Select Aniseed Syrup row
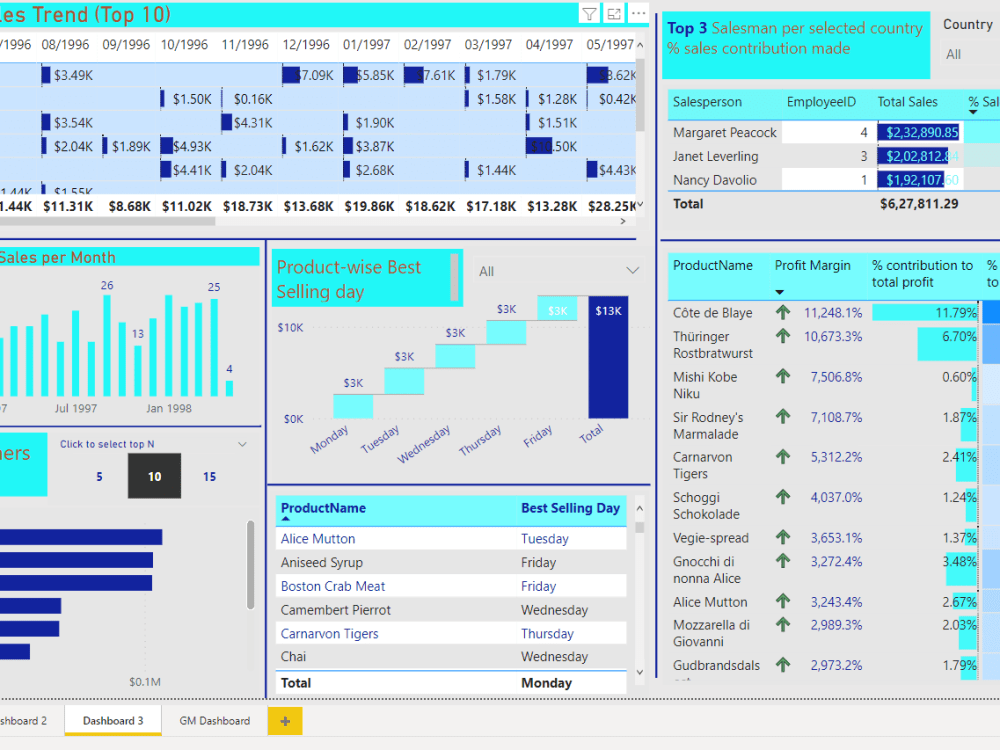1000x750 pixels. pos(321,562)
